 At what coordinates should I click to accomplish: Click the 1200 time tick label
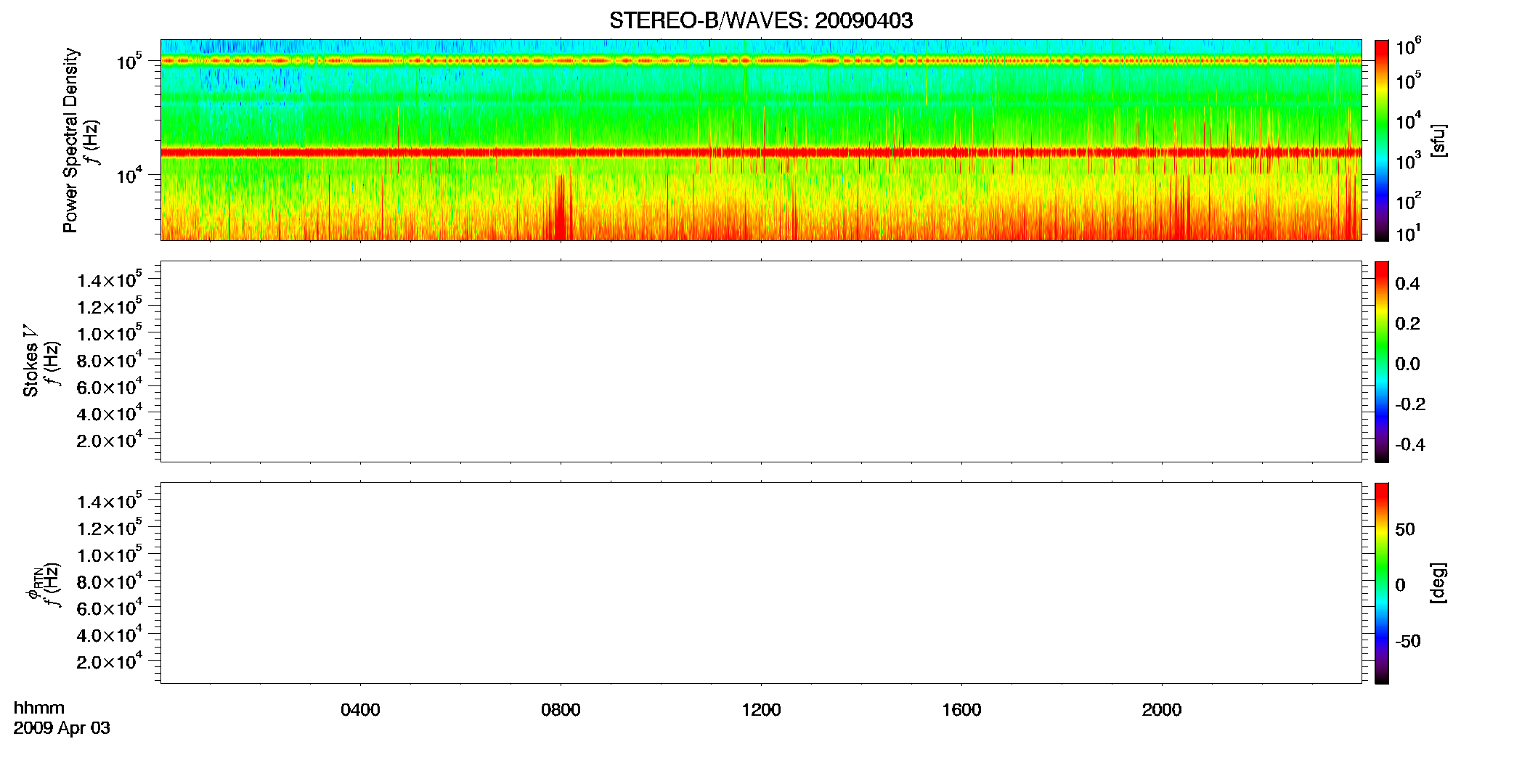[761, 710]
